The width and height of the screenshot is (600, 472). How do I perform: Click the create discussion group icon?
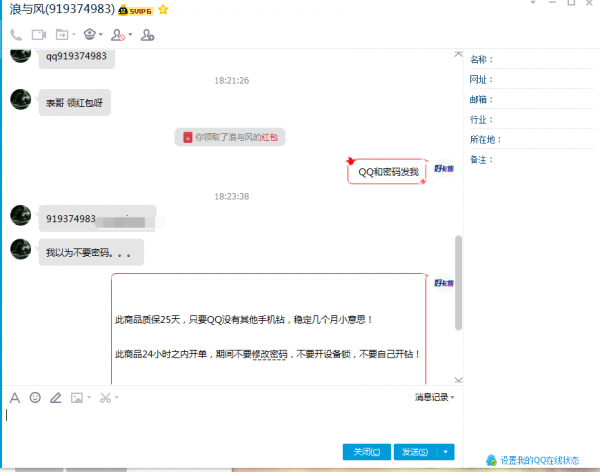pos(147,35)
